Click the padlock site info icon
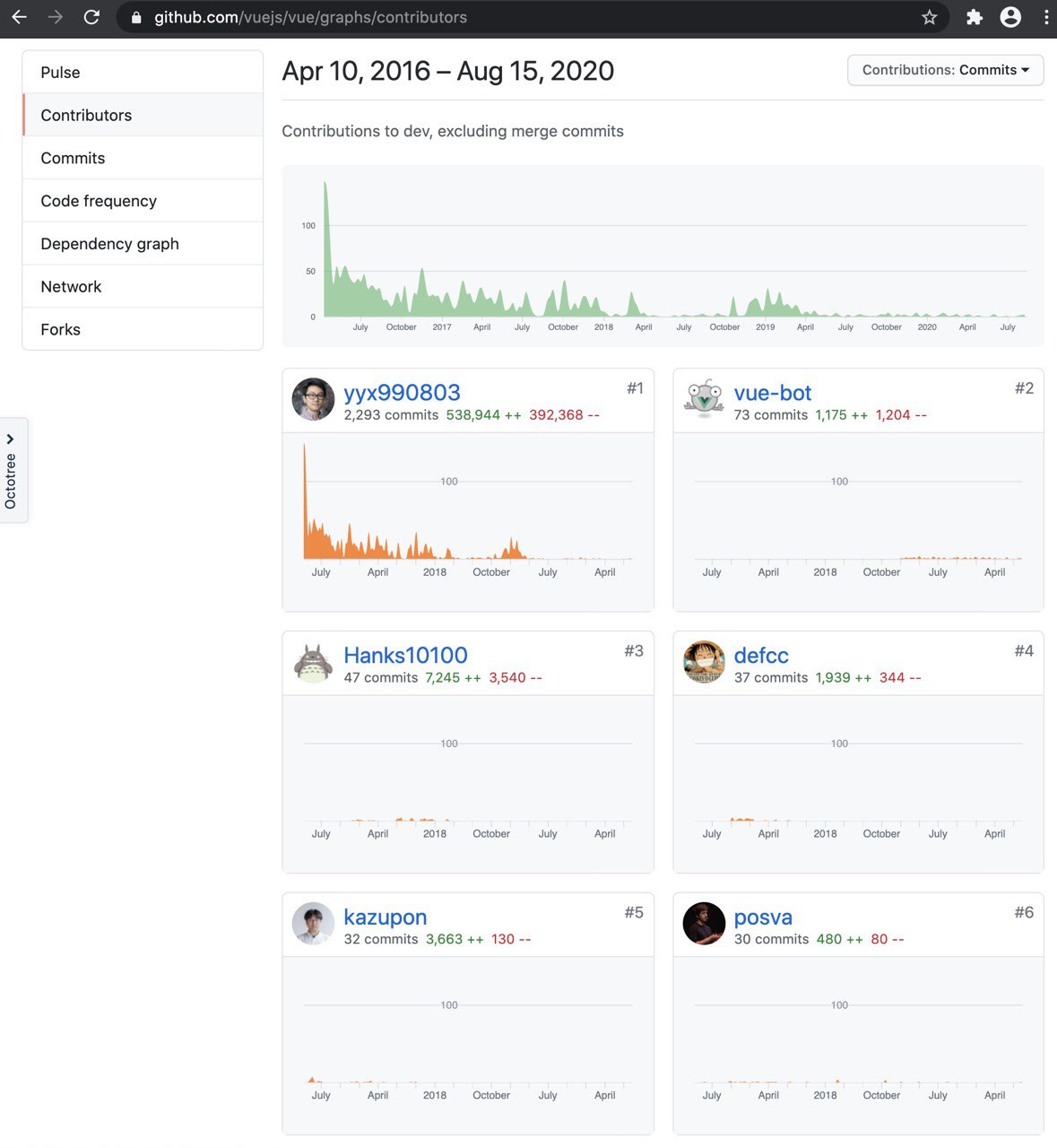Viewport: 1057px width, 1148px height. click(136, 18)
